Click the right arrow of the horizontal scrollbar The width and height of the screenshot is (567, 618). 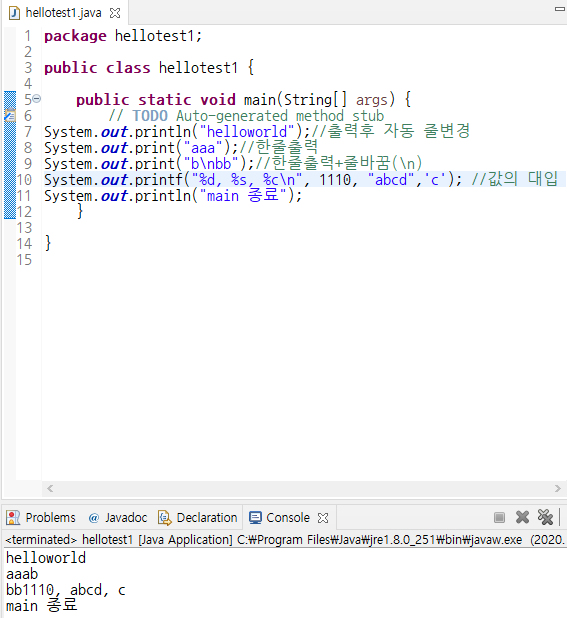558,488
